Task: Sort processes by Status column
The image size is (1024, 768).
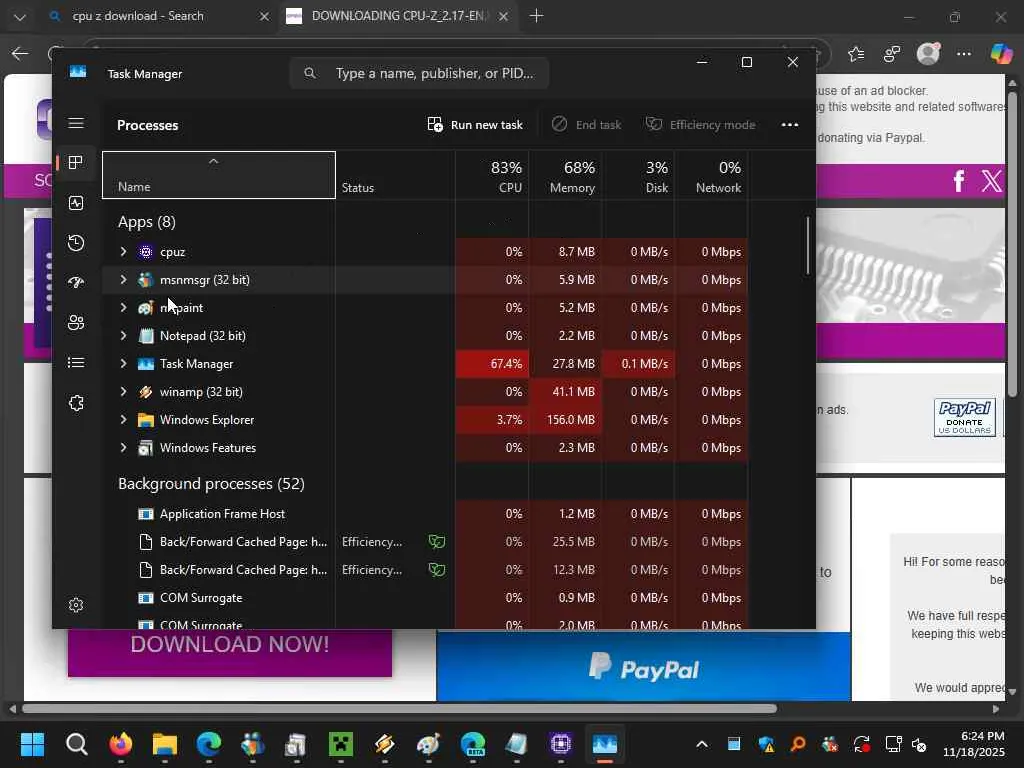Action: click(395, 175)
